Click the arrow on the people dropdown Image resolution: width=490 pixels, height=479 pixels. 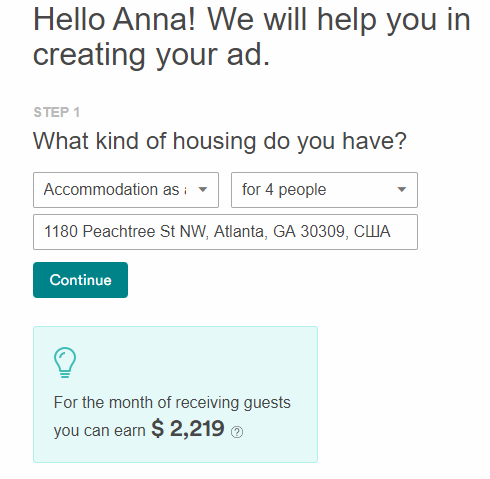click(402, 190)
